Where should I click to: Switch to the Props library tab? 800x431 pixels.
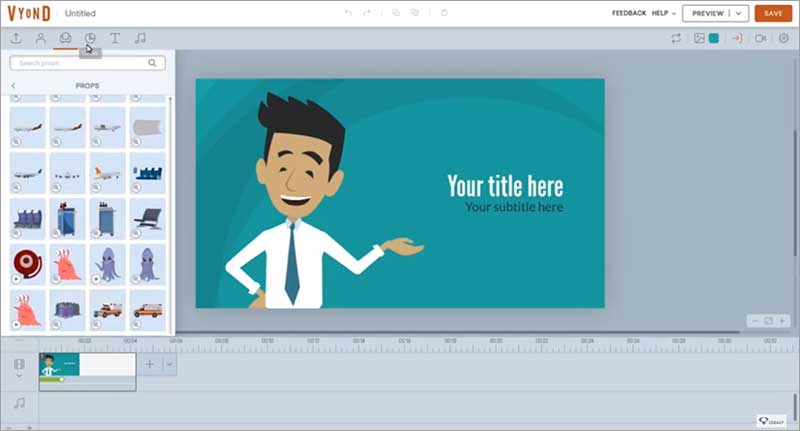click(65, 38)
